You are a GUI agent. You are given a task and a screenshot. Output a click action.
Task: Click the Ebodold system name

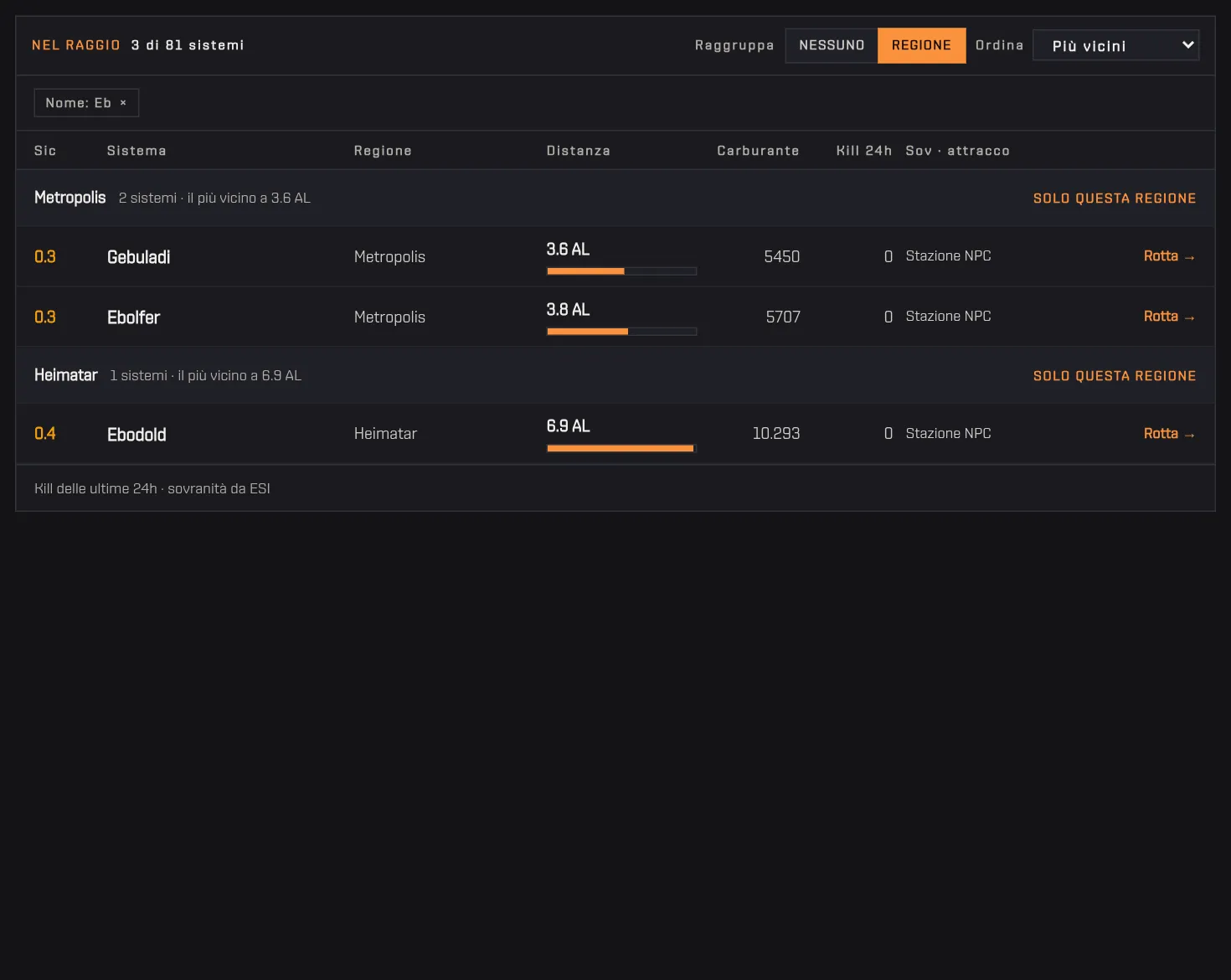click(136, 435)
